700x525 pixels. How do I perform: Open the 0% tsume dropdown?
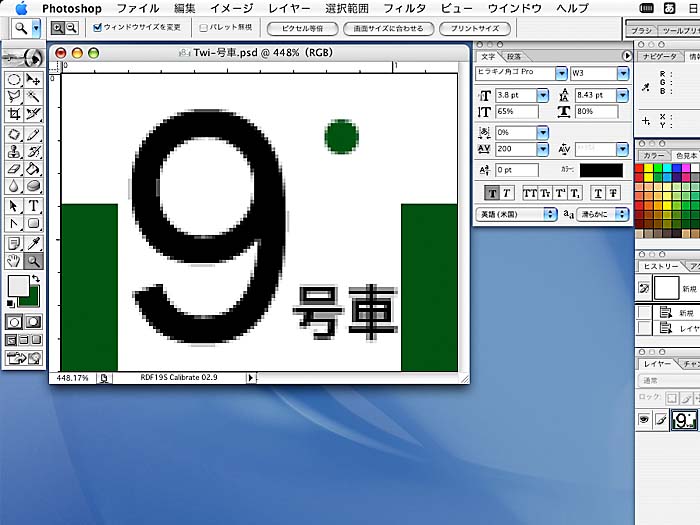[542, 133]
